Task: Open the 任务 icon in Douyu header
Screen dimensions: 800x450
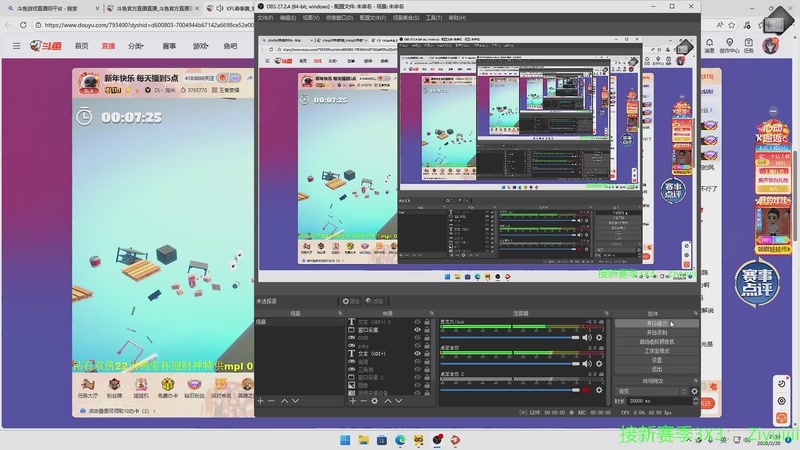Action: pos(748,45)
